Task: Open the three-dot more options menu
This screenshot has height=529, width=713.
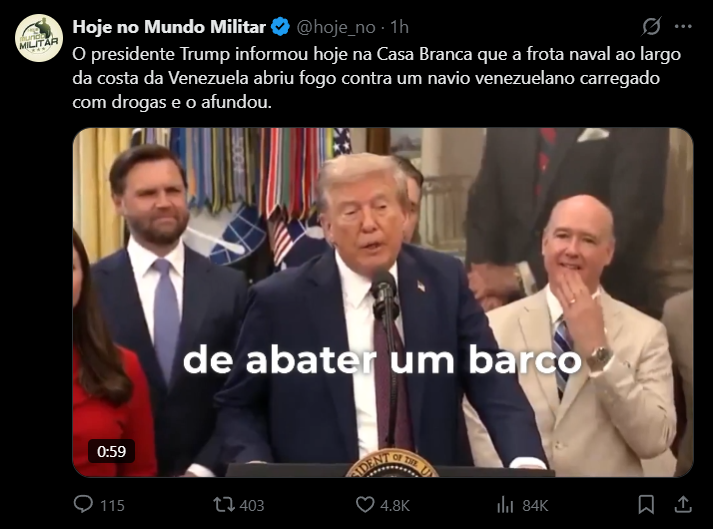Action: tap(683, 27)
